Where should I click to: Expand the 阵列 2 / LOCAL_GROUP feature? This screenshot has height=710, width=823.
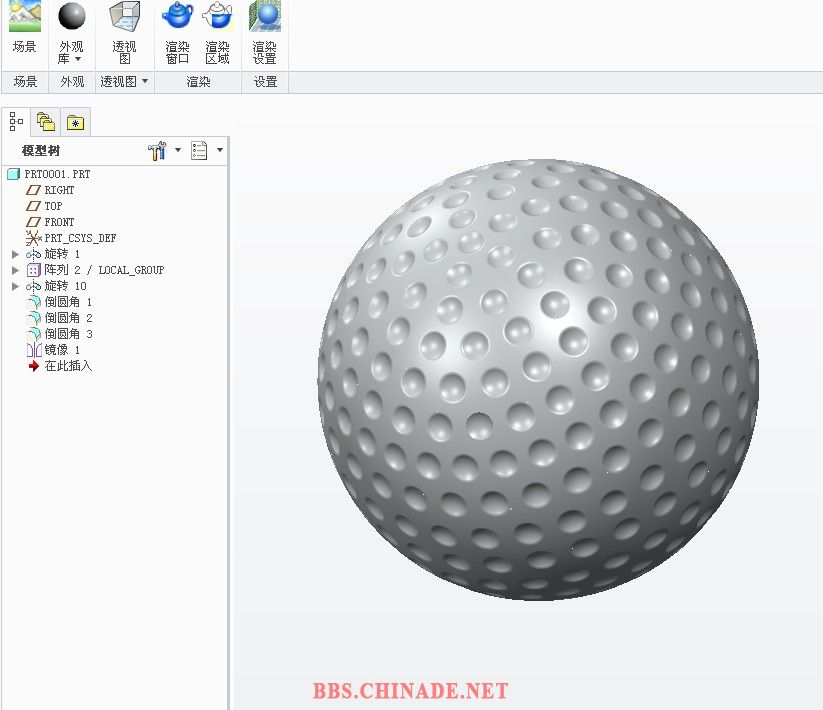(15, 270)
